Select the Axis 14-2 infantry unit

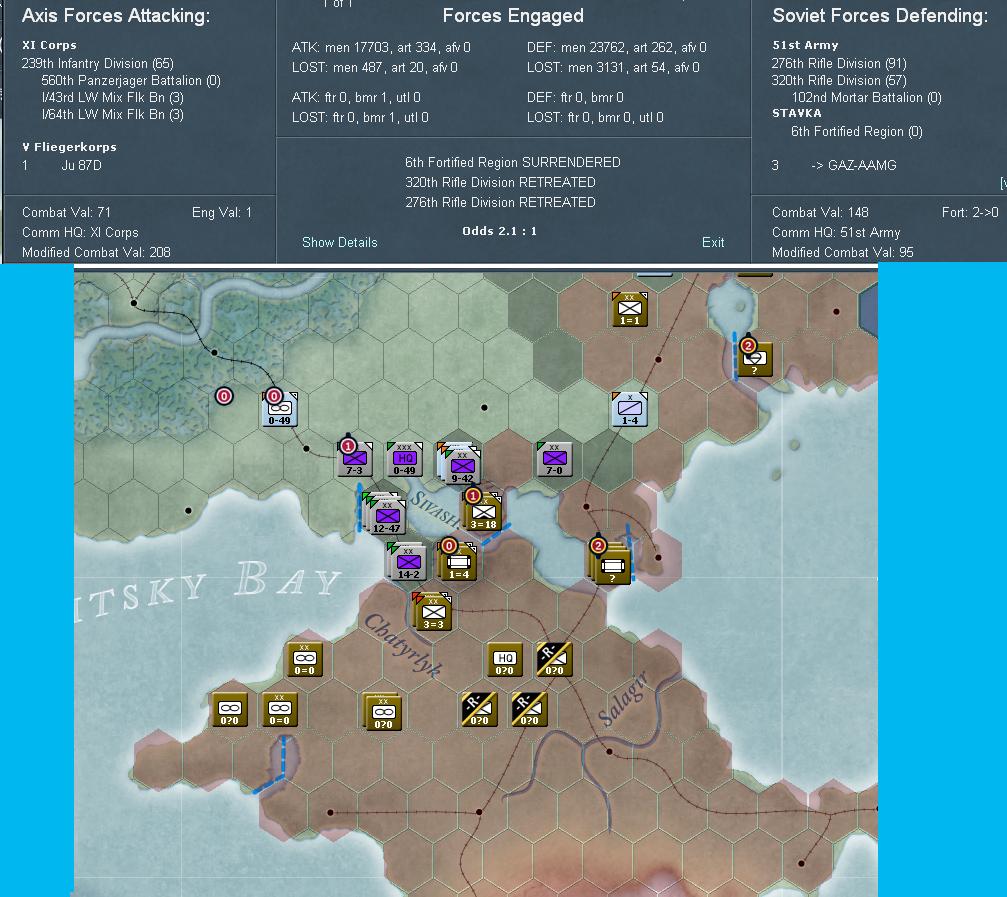tap(408, 562)
